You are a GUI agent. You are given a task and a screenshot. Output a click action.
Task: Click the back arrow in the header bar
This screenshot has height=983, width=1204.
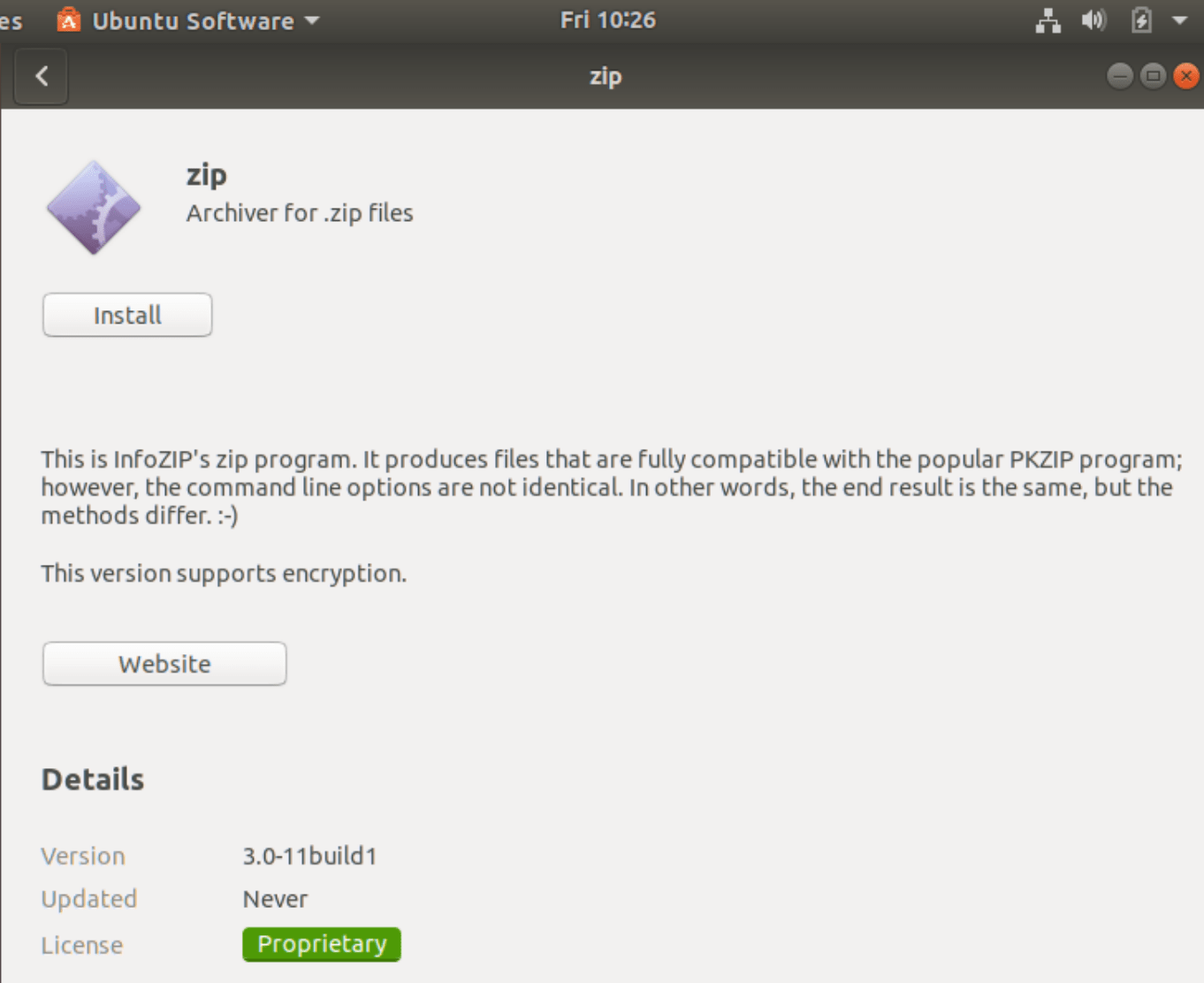[x=41, y=76]
